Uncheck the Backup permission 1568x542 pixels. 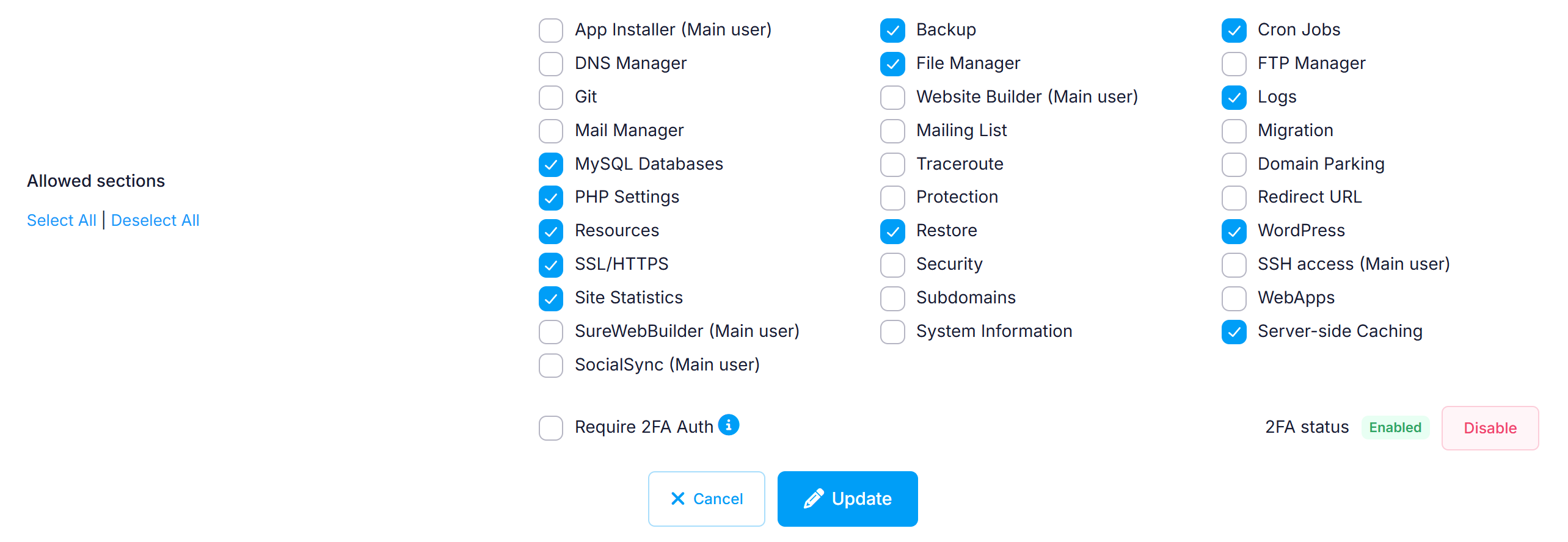click(892, 30)
